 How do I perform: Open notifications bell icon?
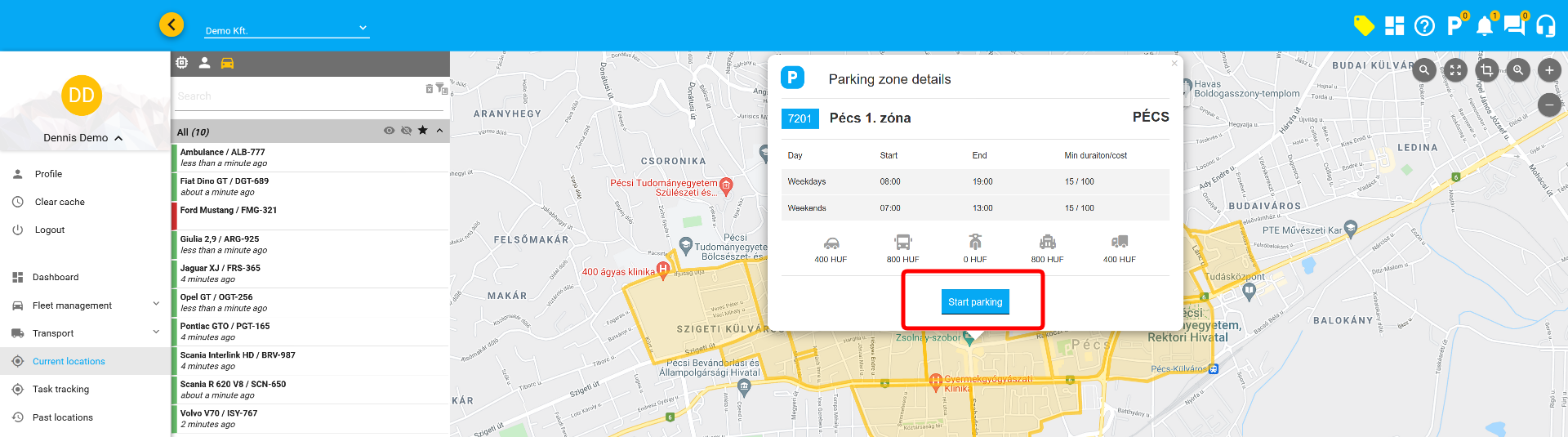point(1485,26)
